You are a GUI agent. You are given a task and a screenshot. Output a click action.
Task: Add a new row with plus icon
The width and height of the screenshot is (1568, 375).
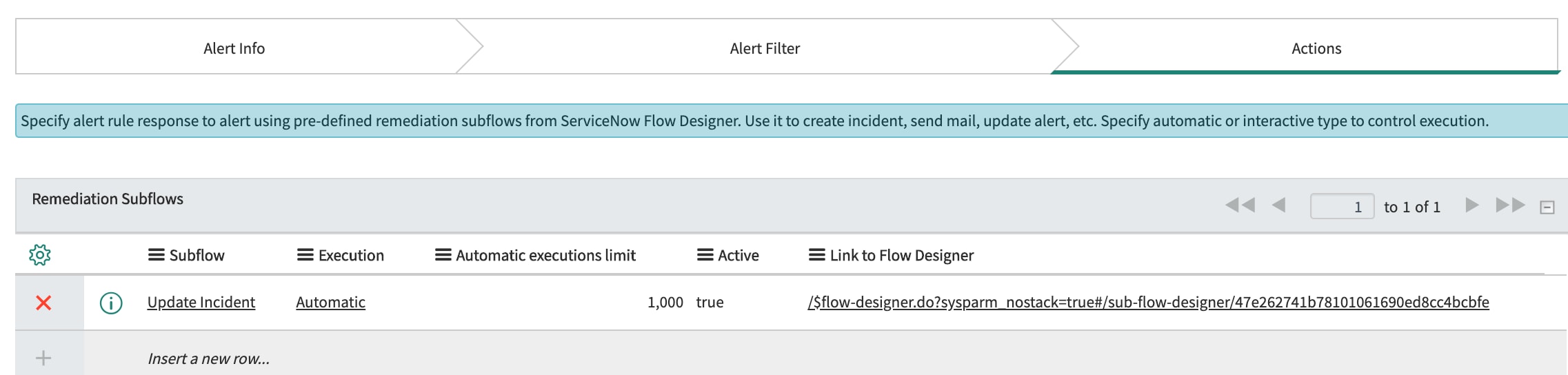(x=43, y=358)
